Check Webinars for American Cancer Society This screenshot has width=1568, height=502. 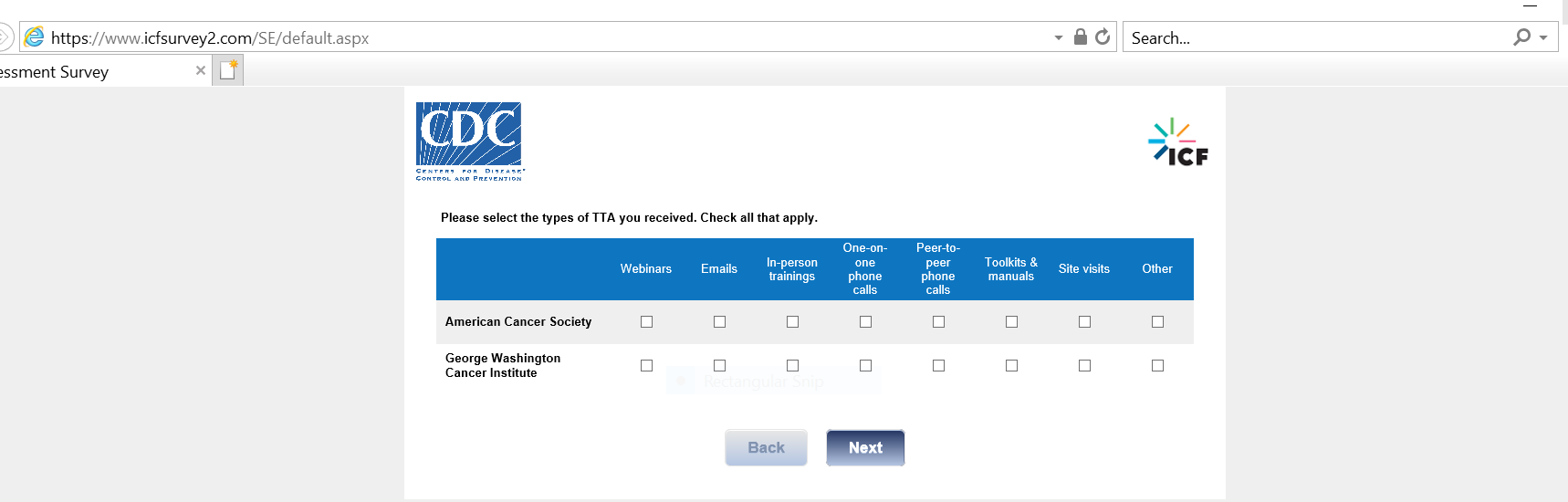click(x=646, y=322)
